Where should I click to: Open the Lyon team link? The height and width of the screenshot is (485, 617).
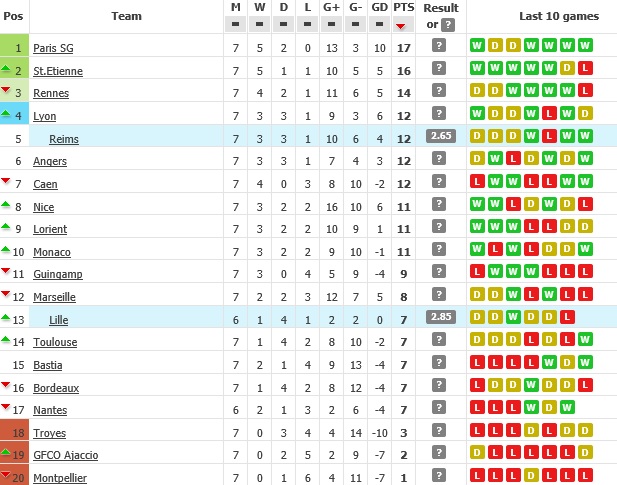point(44,116)
